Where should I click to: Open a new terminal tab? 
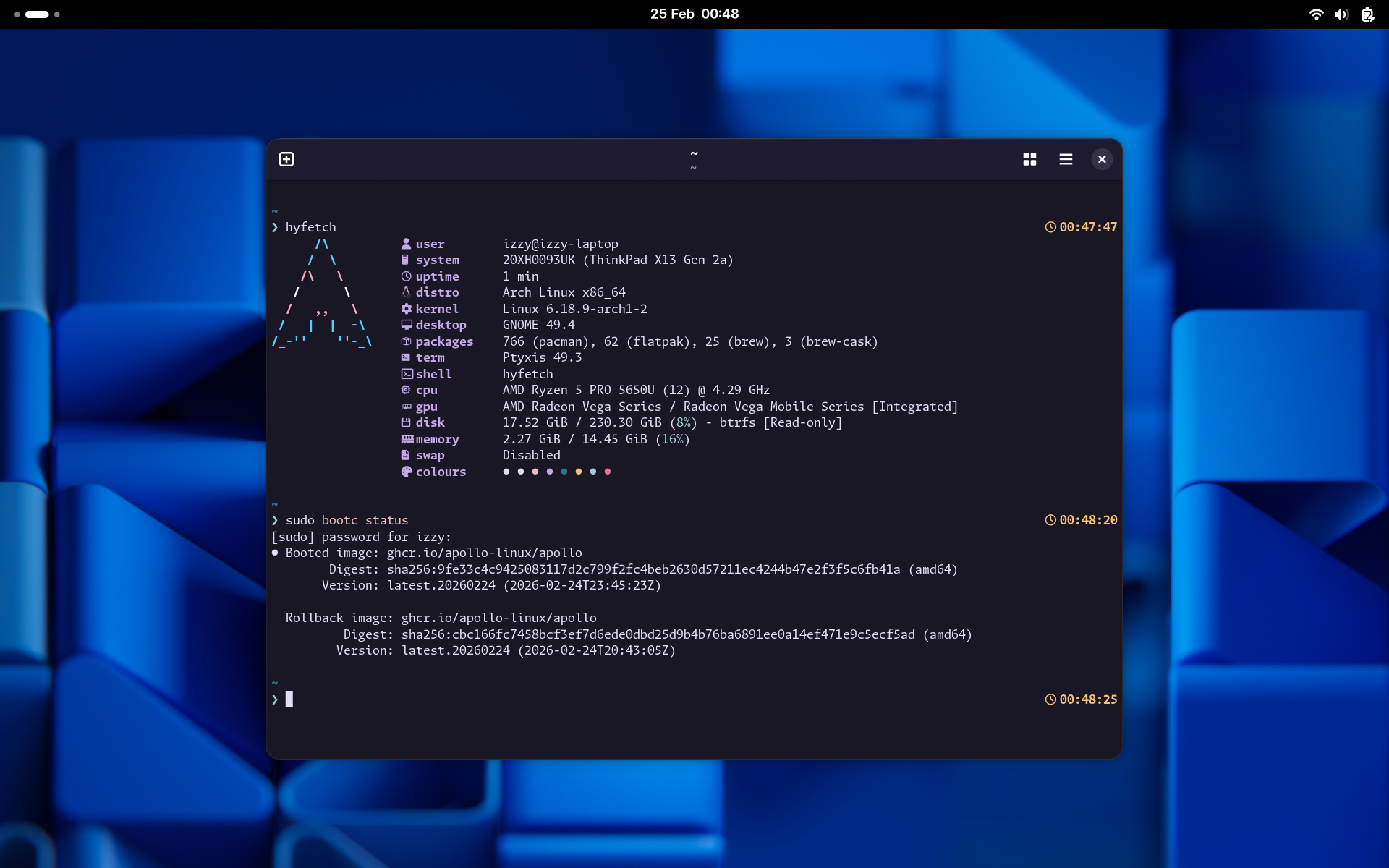[x=286, y=159]
